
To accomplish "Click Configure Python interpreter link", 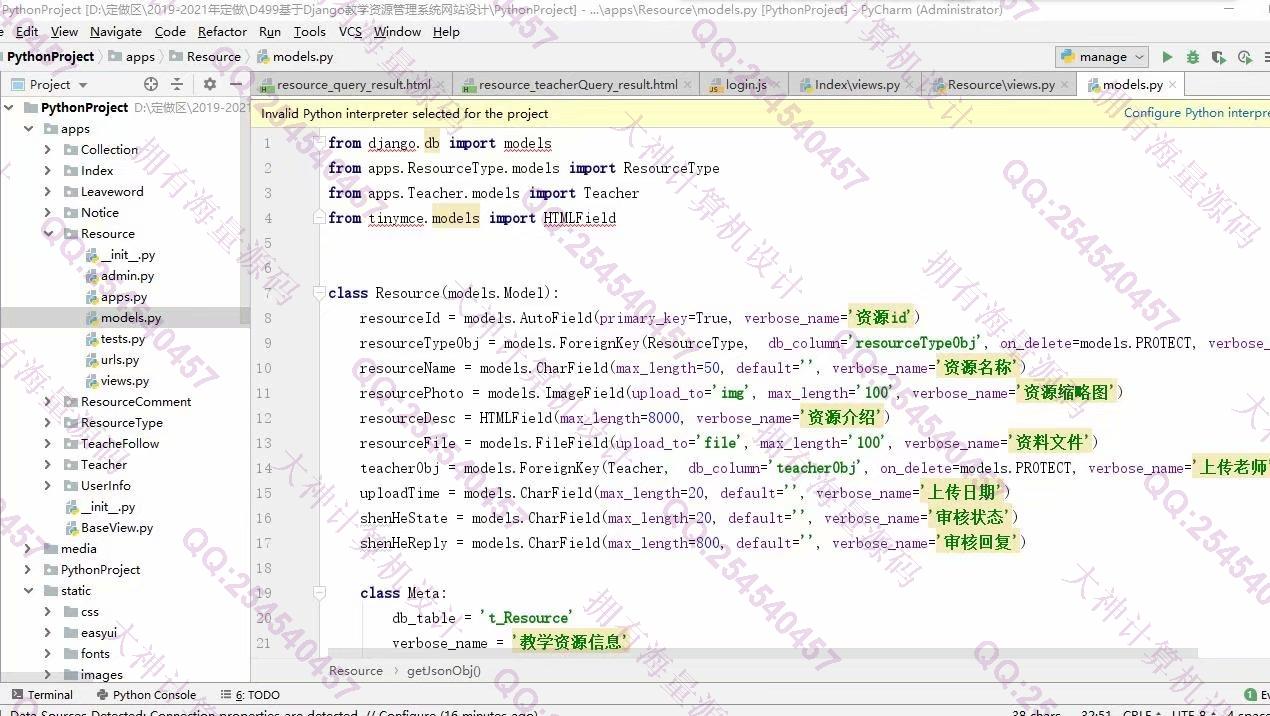I will click(1195, 113).
